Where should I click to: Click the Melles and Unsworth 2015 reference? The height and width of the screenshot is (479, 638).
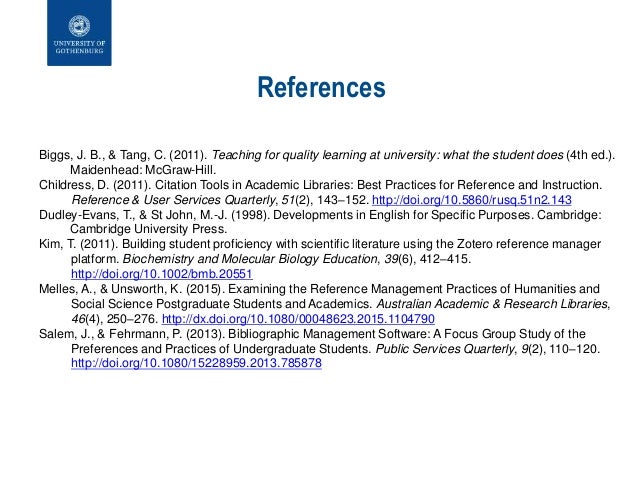325,304
